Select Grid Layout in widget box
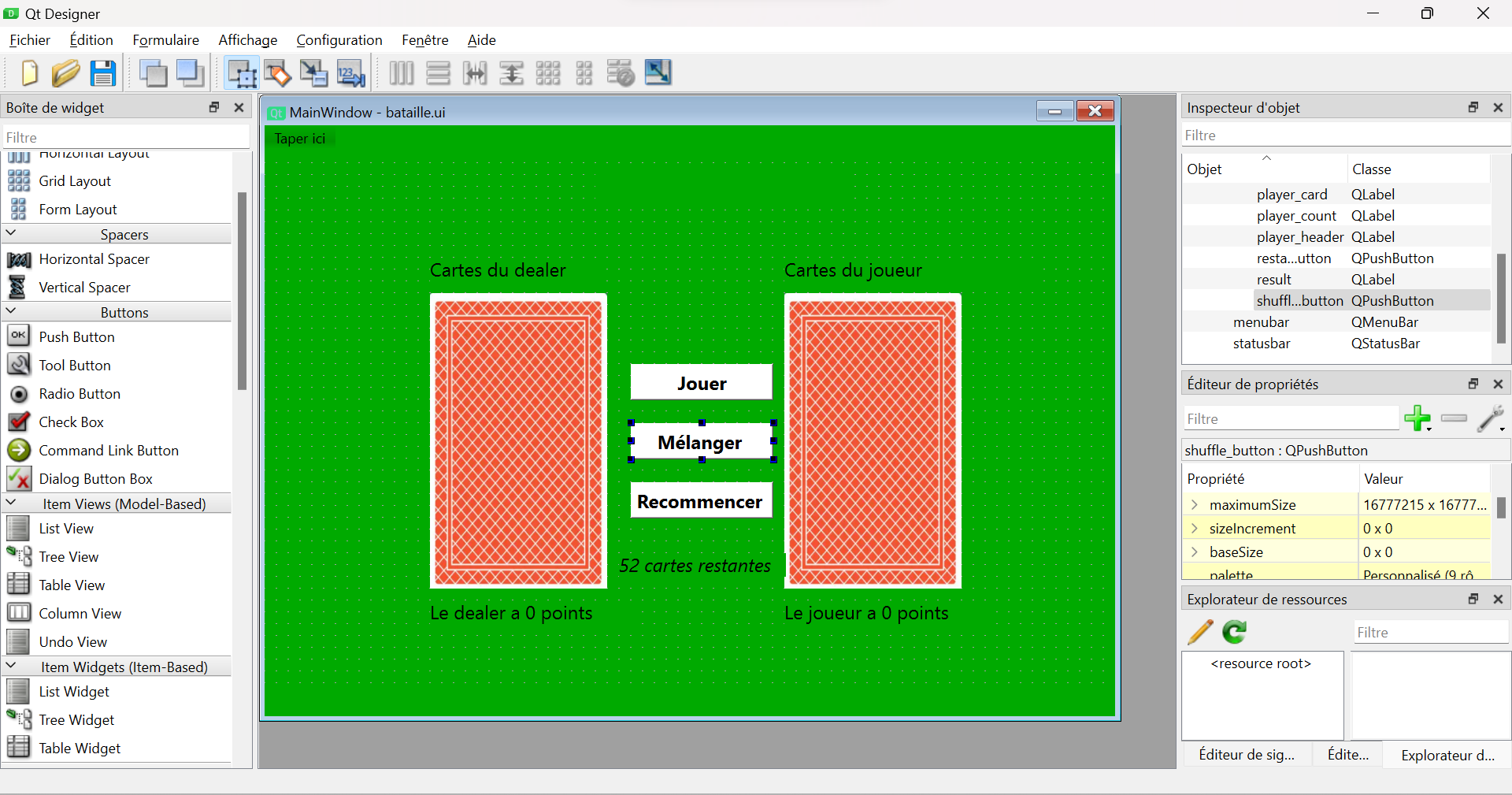 pos(75,180)
